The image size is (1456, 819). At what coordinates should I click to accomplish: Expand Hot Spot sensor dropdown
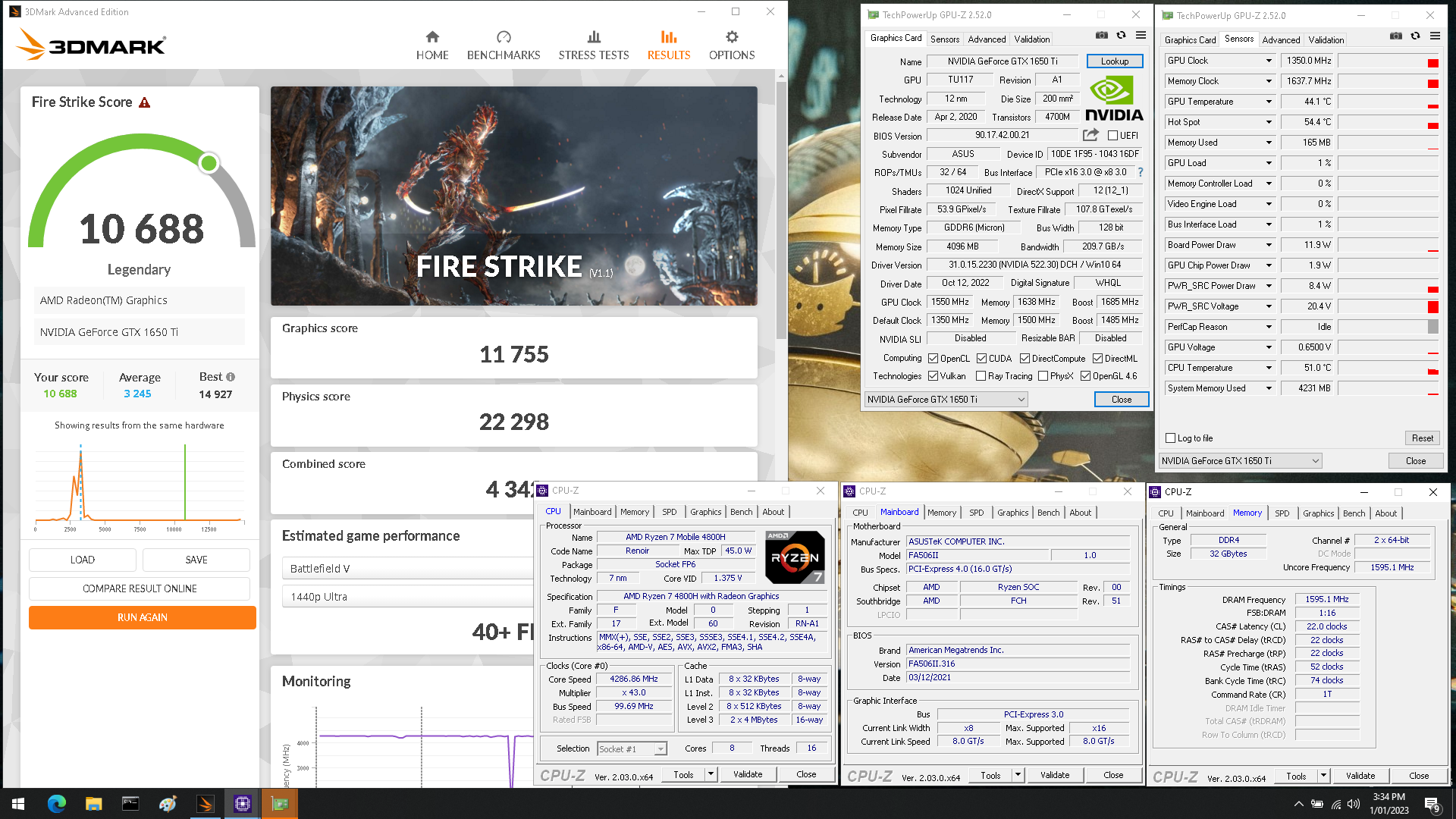(x=1269, y=122)
